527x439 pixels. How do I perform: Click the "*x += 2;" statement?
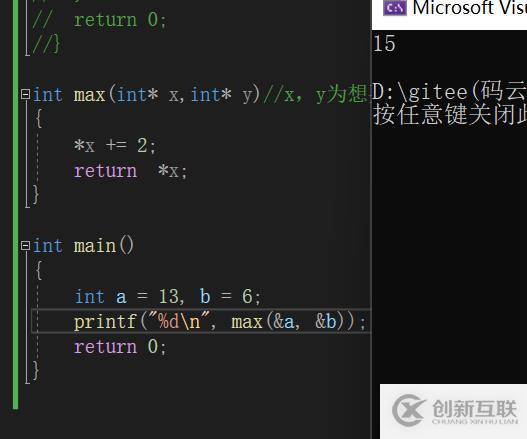pos(115,146)
